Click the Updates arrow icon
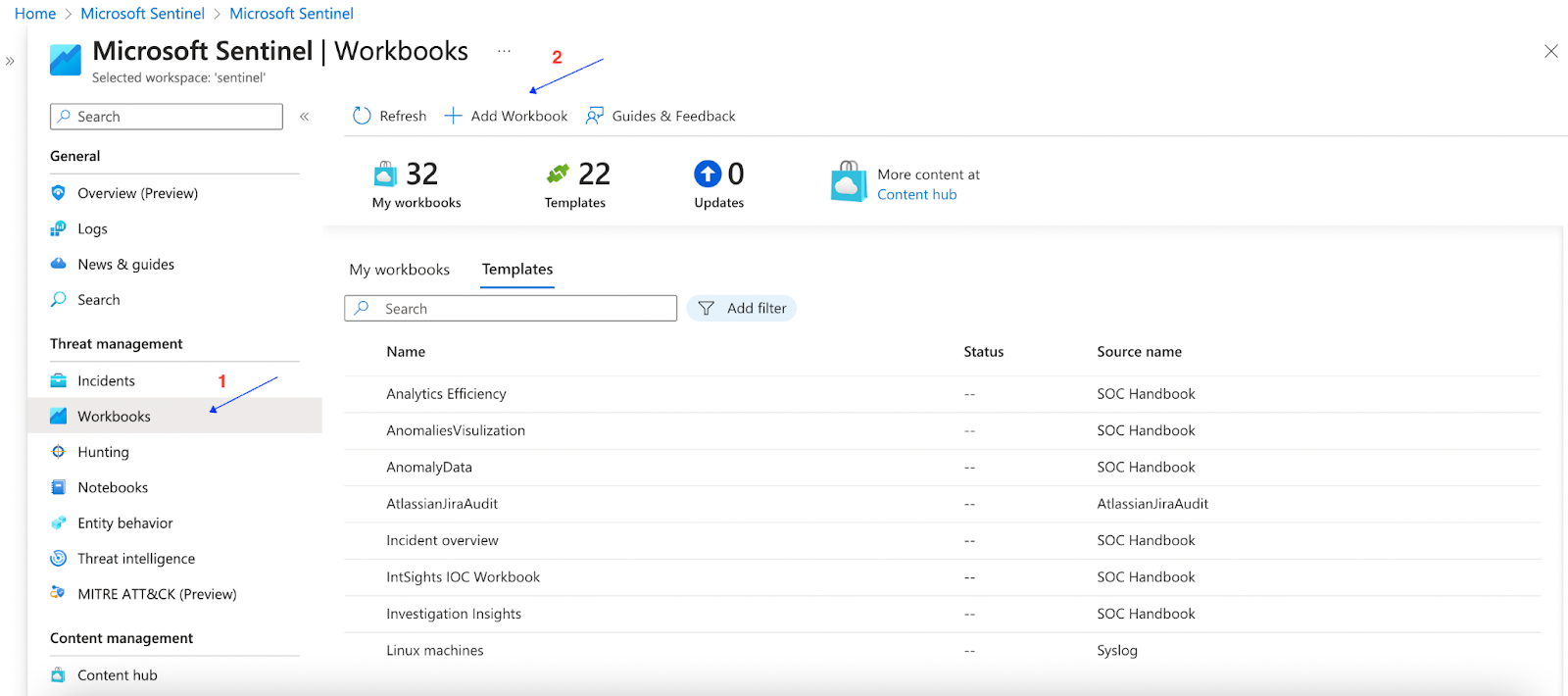 click(x=708, y=174)
